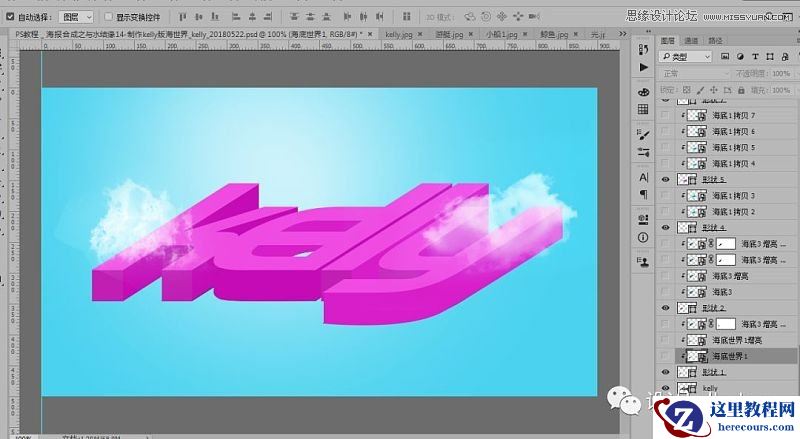Open the Brush presets sliders icon
The width and height of the screenshot is (800, 439).
[643, 152]
